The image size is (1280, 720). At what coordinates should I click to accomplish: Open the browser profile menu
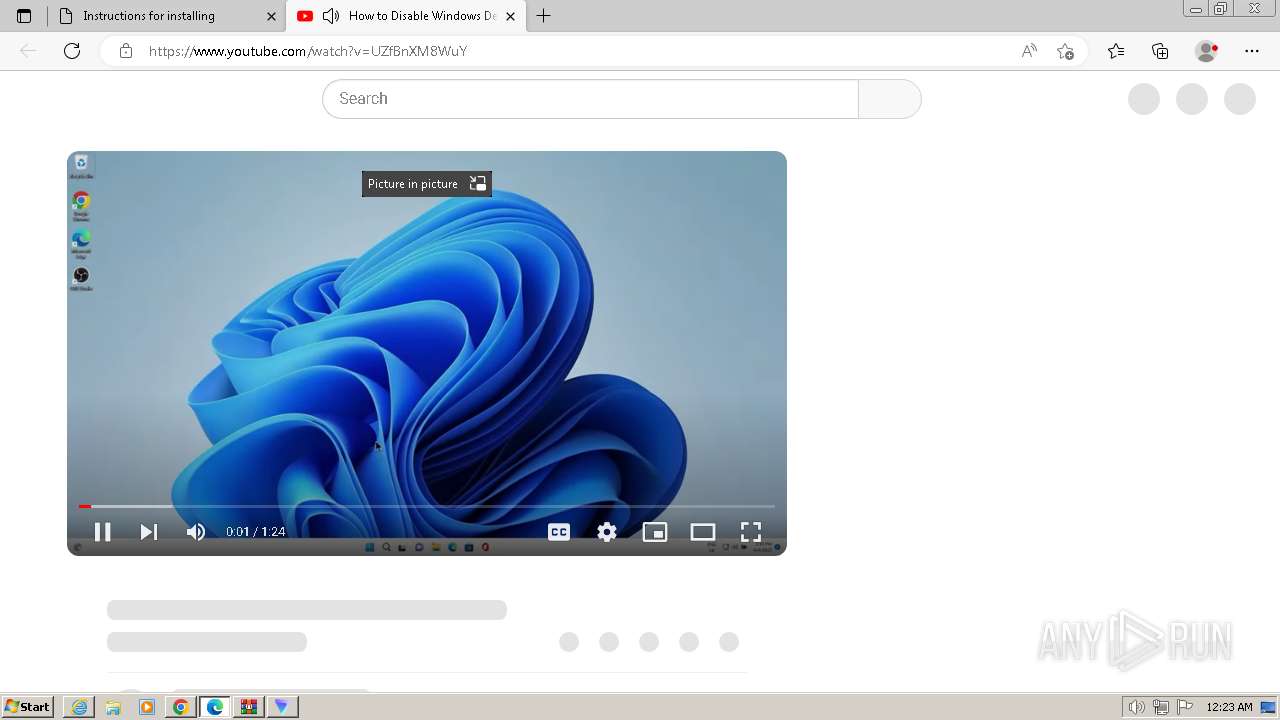1207,51
